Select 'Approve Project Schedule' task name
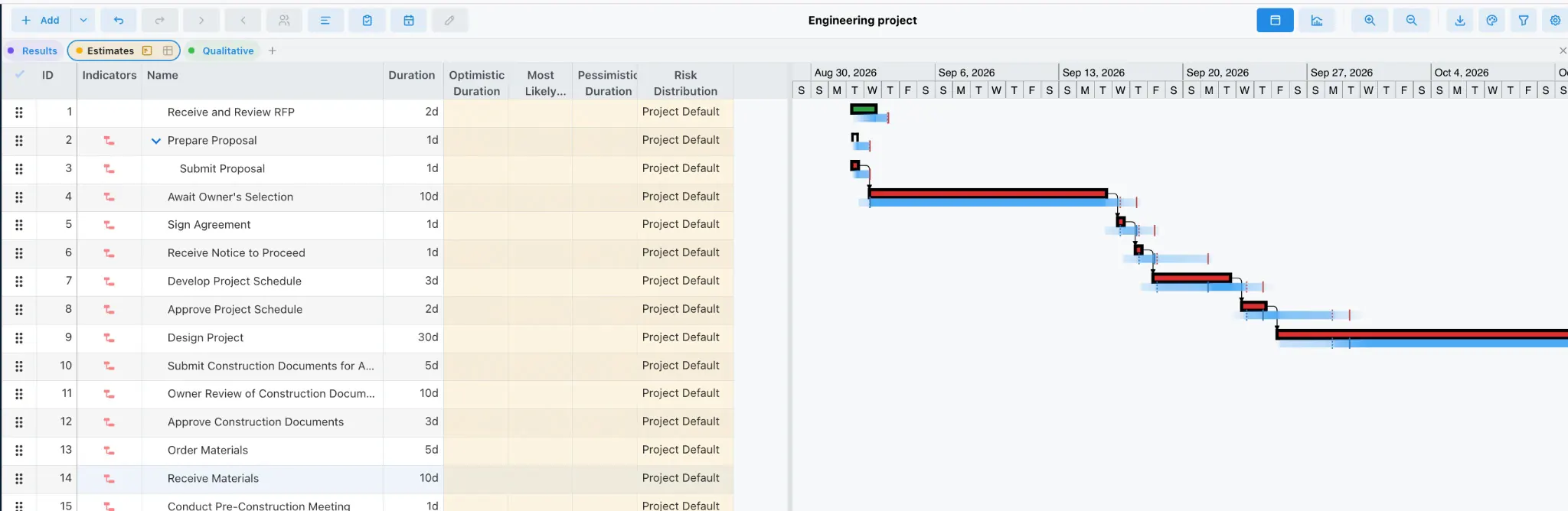 click(x=235, y=310)
